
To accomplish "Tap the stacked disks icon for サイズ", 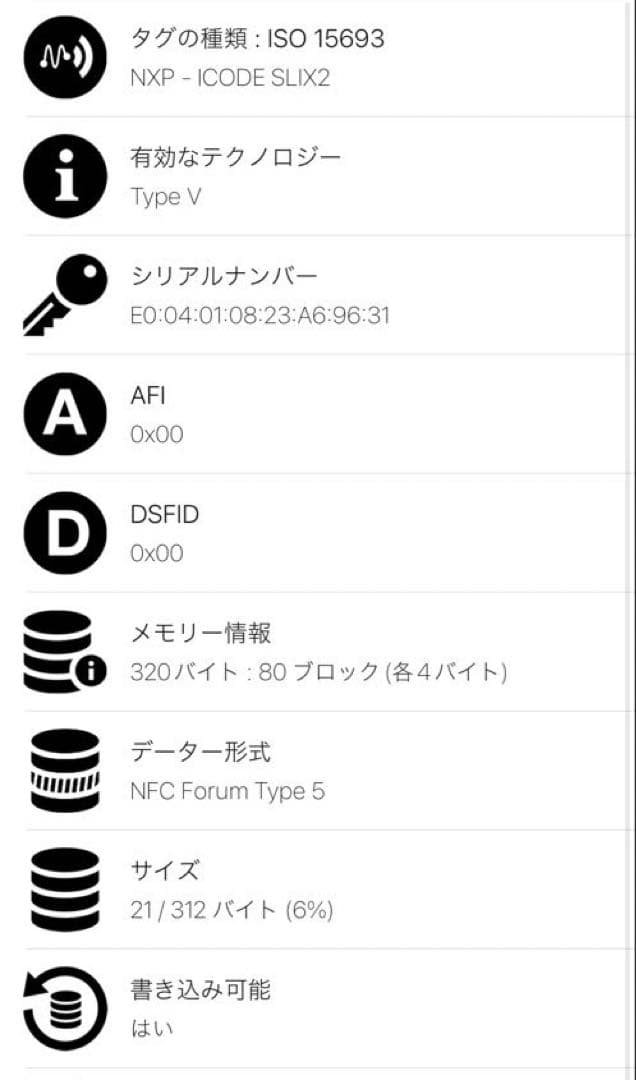I will (x=64, y=889).
